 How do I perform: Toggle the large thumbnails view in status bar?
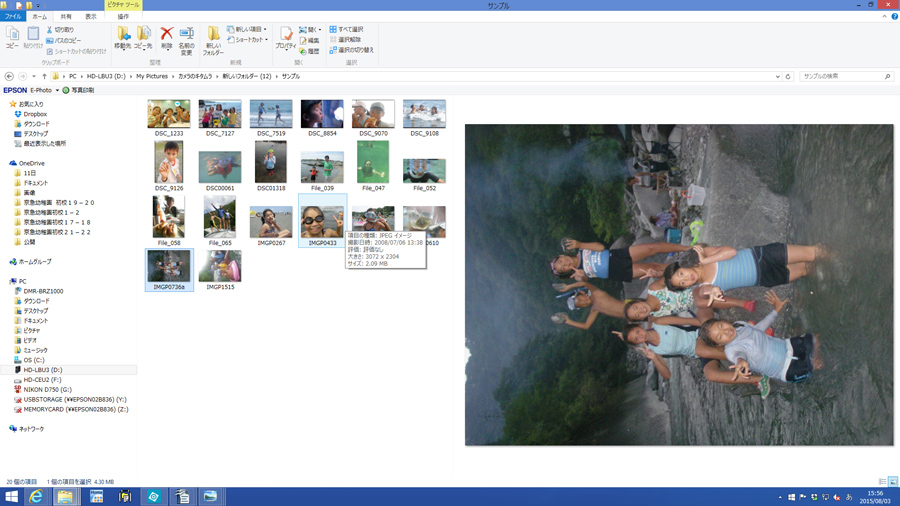click(893, 482)
